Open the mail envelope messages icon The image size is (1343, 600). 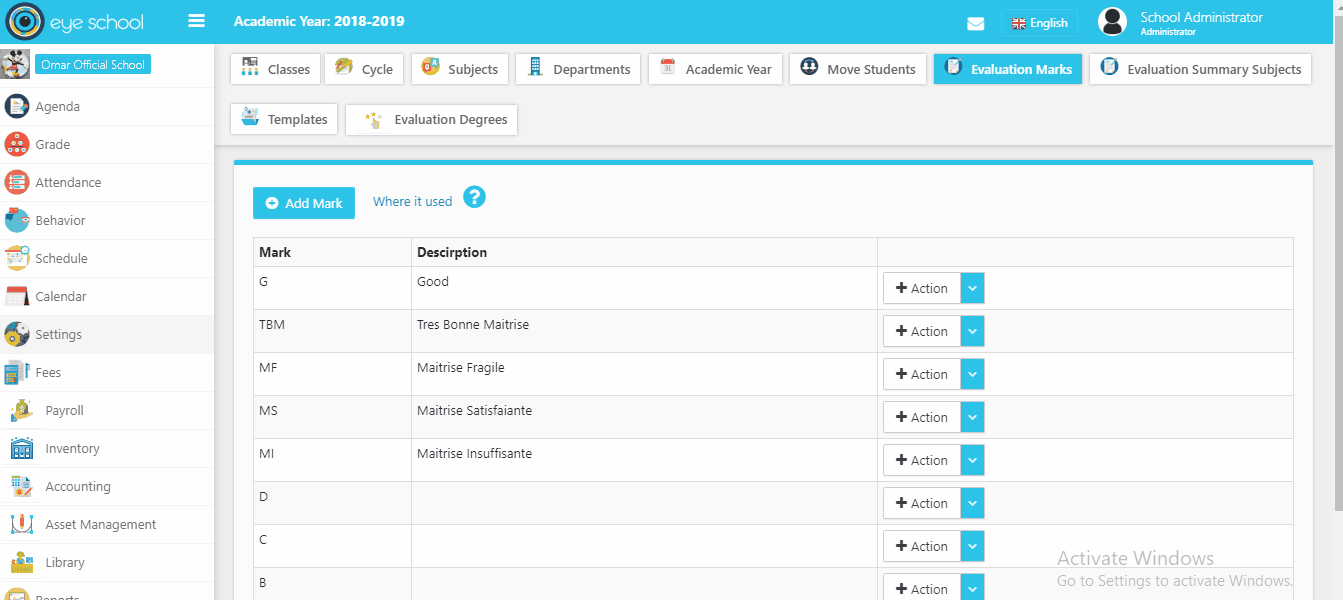976,23
